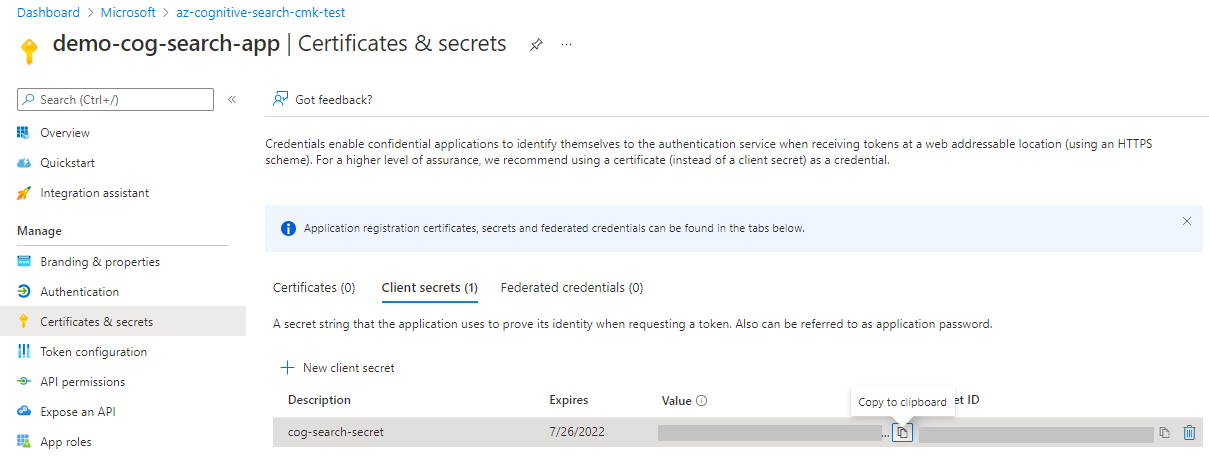Focus the sidebar Search box
Screen dimensions: 1209x461
(x=116, y=99)
